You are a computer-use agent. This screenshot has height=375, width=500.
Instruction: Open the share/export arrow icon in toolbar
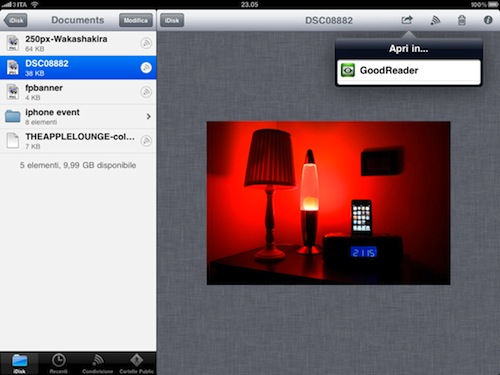pyautogui.click(x=407, y=20)
